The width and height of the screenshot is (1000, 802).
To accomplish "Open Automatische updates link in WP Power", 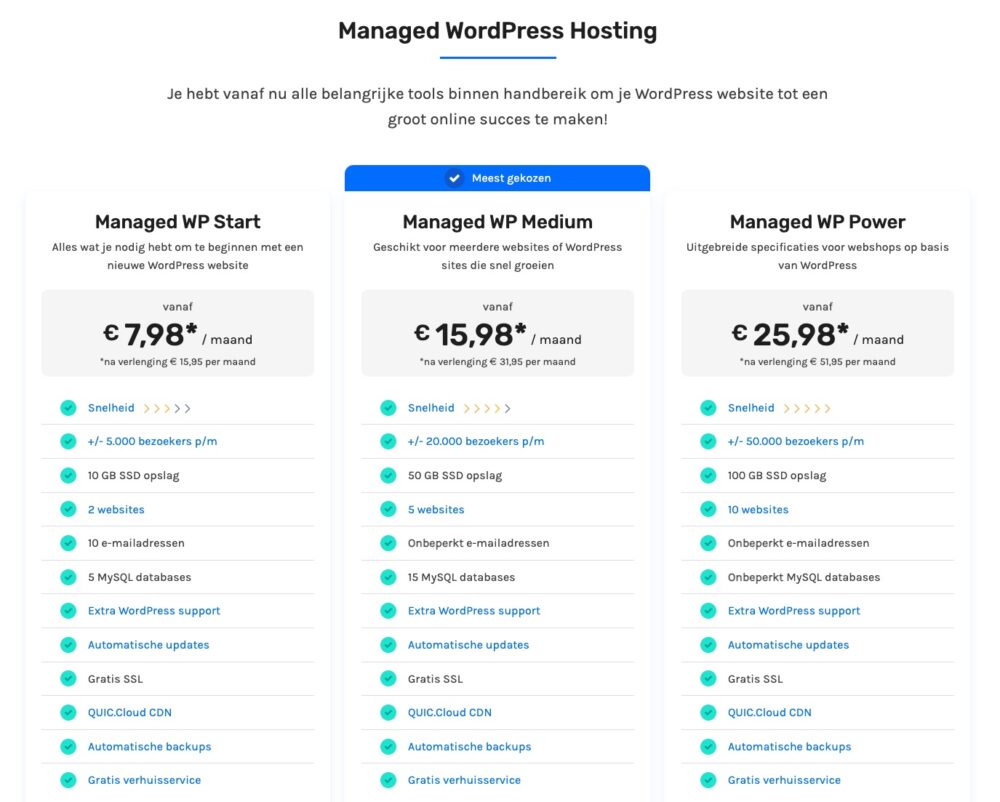I will (788, 645).
